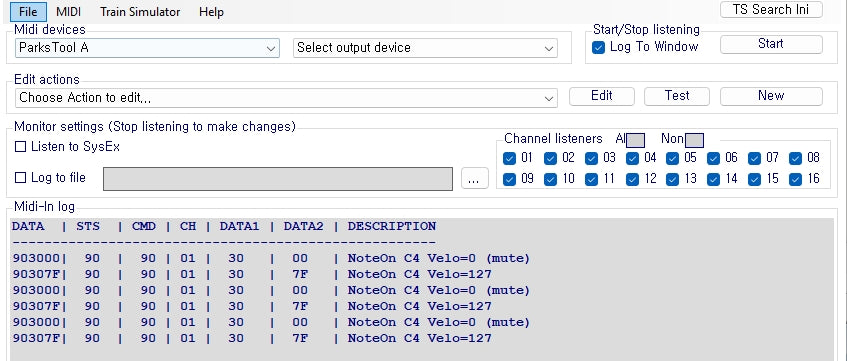The width and height of the screenshot is (847, 361).
Task: Uncheck channel listener 13
Action: 673,179
